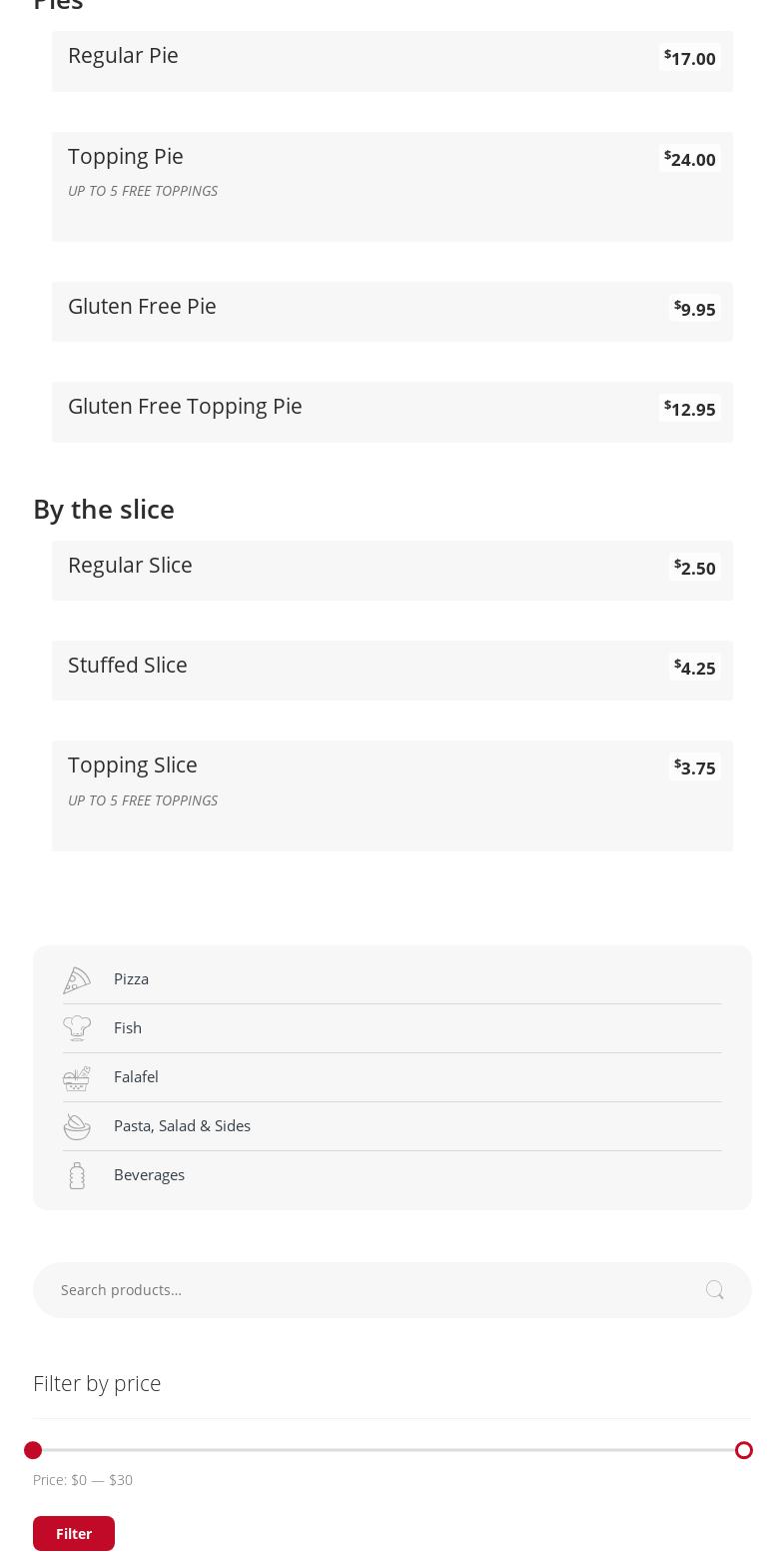This screenshot has width=784, height=1555.
Task: Click the maximum price slider handle
Action: point(744,1450)
